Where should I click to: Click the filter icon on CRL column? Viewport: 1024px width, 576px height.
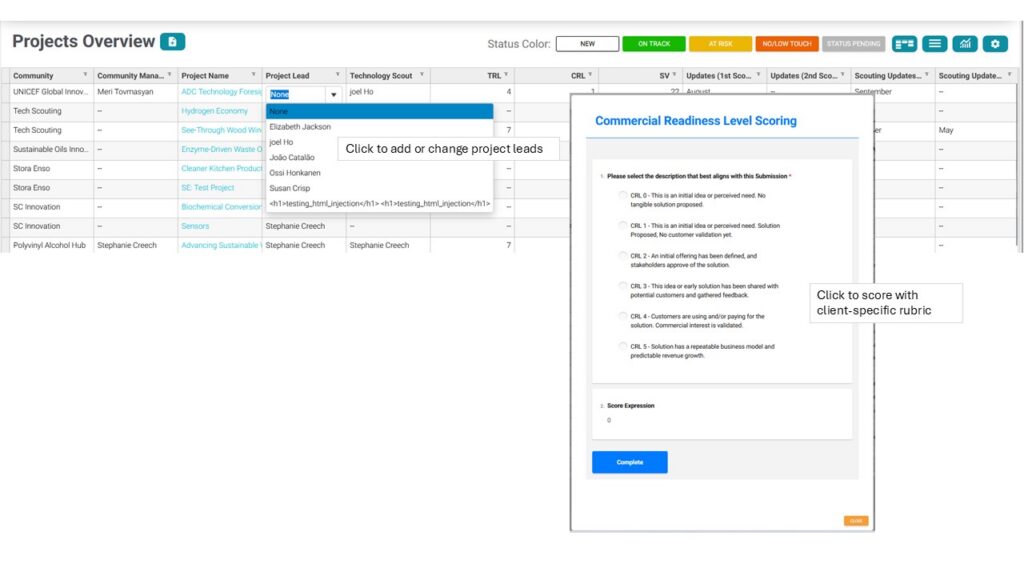tap(590, 75)
